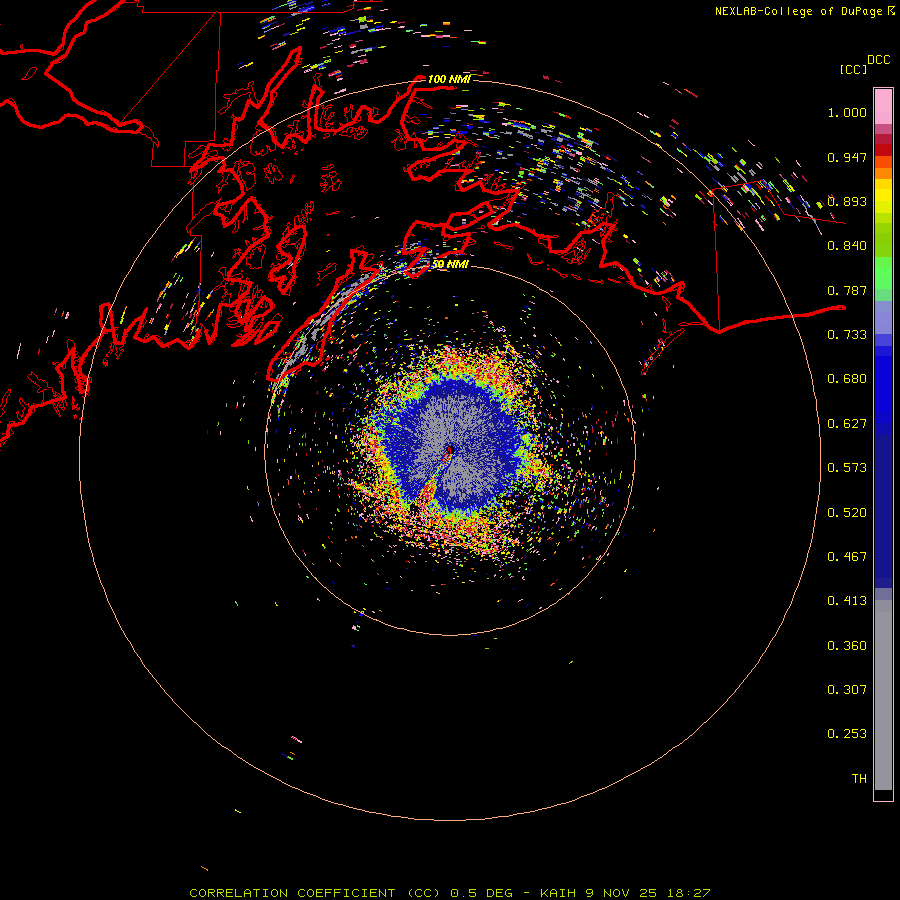Click the 9 NOV 25 date text
The height and width of the screenshot is (900, 900).
(620, 893)
